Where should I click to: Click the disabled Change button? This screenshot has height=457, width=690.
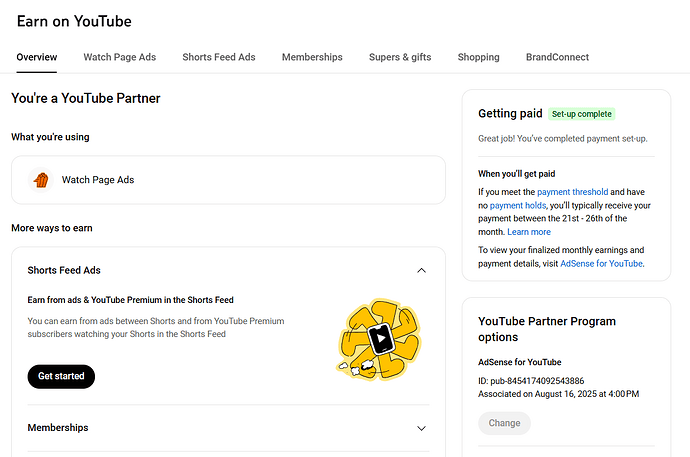[x=504, y=423]
